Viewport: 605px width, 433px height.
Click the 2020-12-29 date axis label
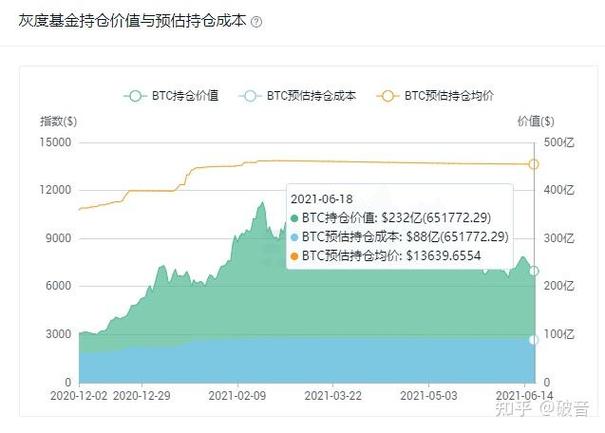[x=142, y=396]
